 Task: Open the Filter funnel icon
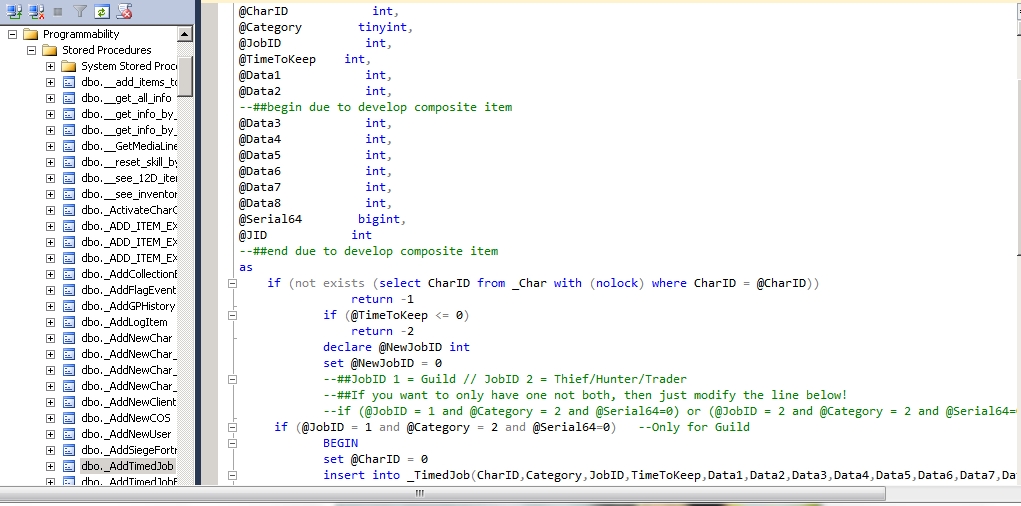[79, 11]
